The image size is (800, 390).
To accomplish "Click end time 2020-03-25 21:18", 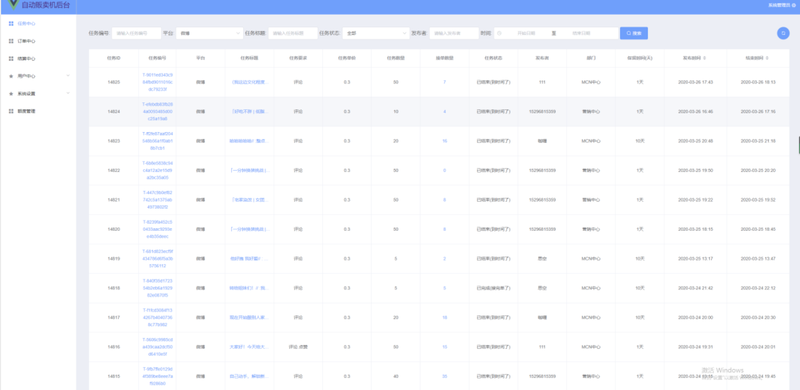I will pyautogui.click(x=758, y=141).
